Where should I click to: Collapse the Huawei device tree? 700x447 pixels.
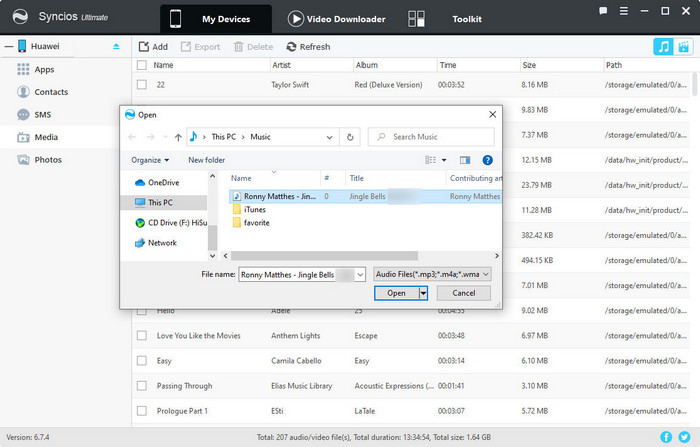8,46
